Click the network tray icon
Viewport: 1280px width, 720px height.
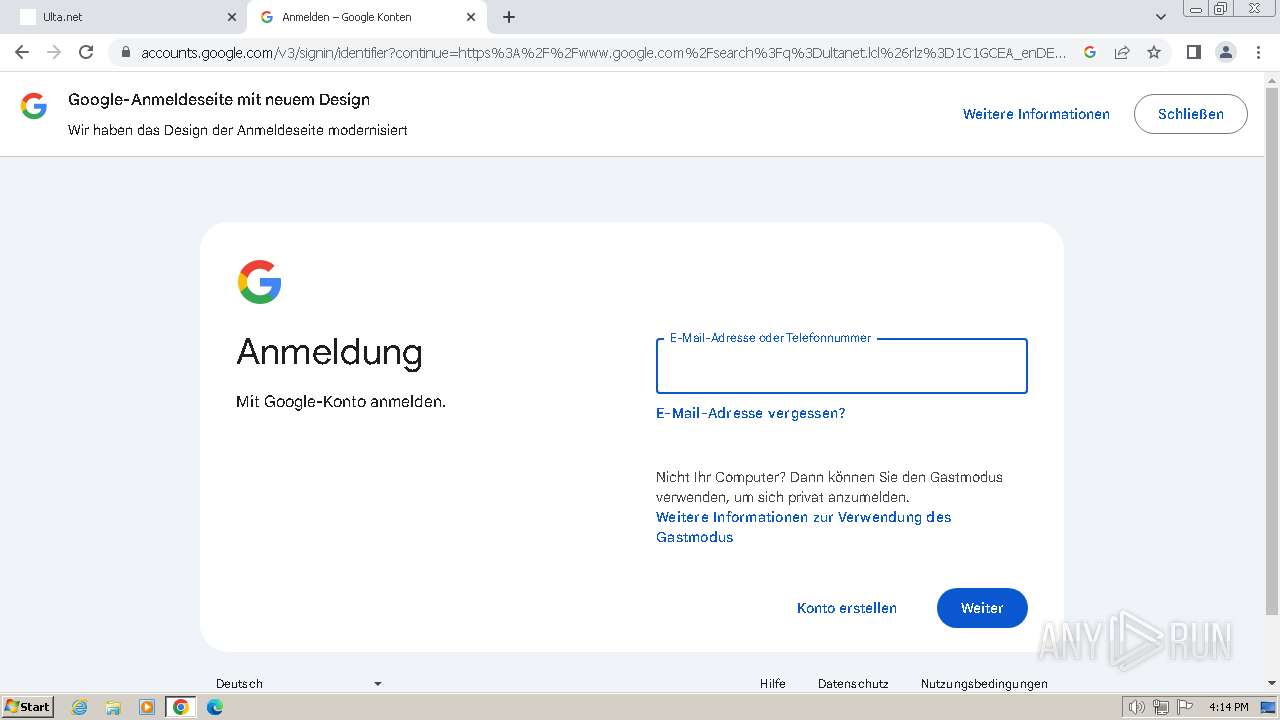pos(1161,707)
